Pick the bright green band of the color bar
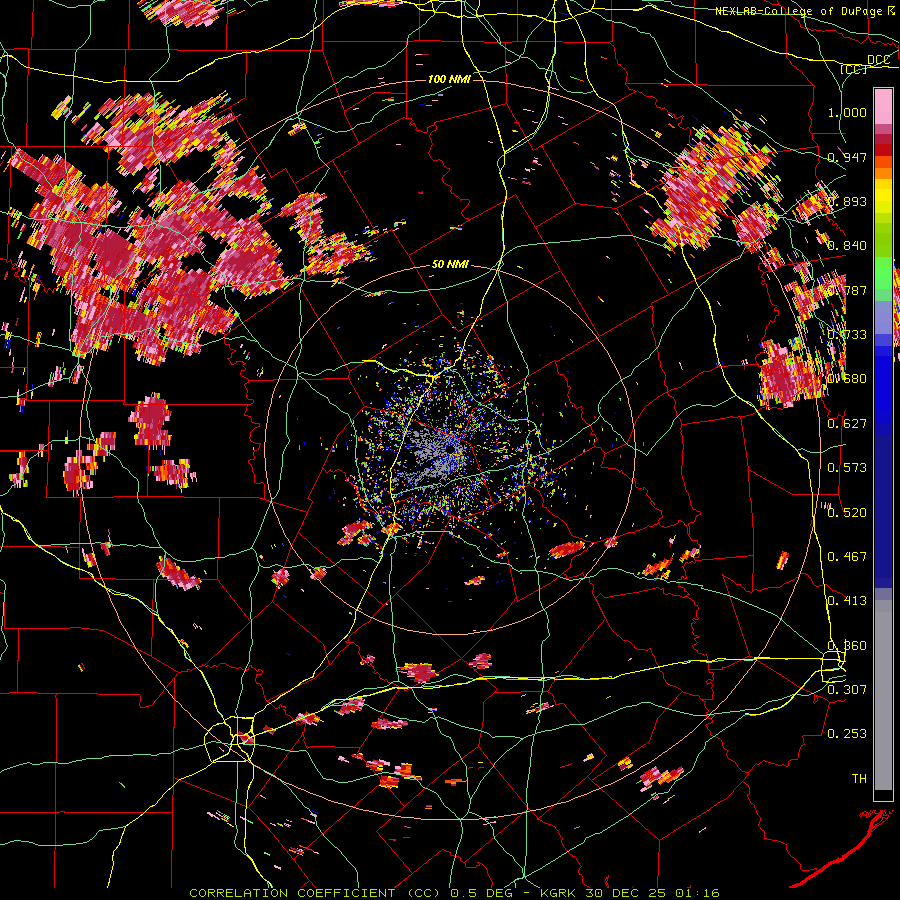 click(x=883, y=272)
